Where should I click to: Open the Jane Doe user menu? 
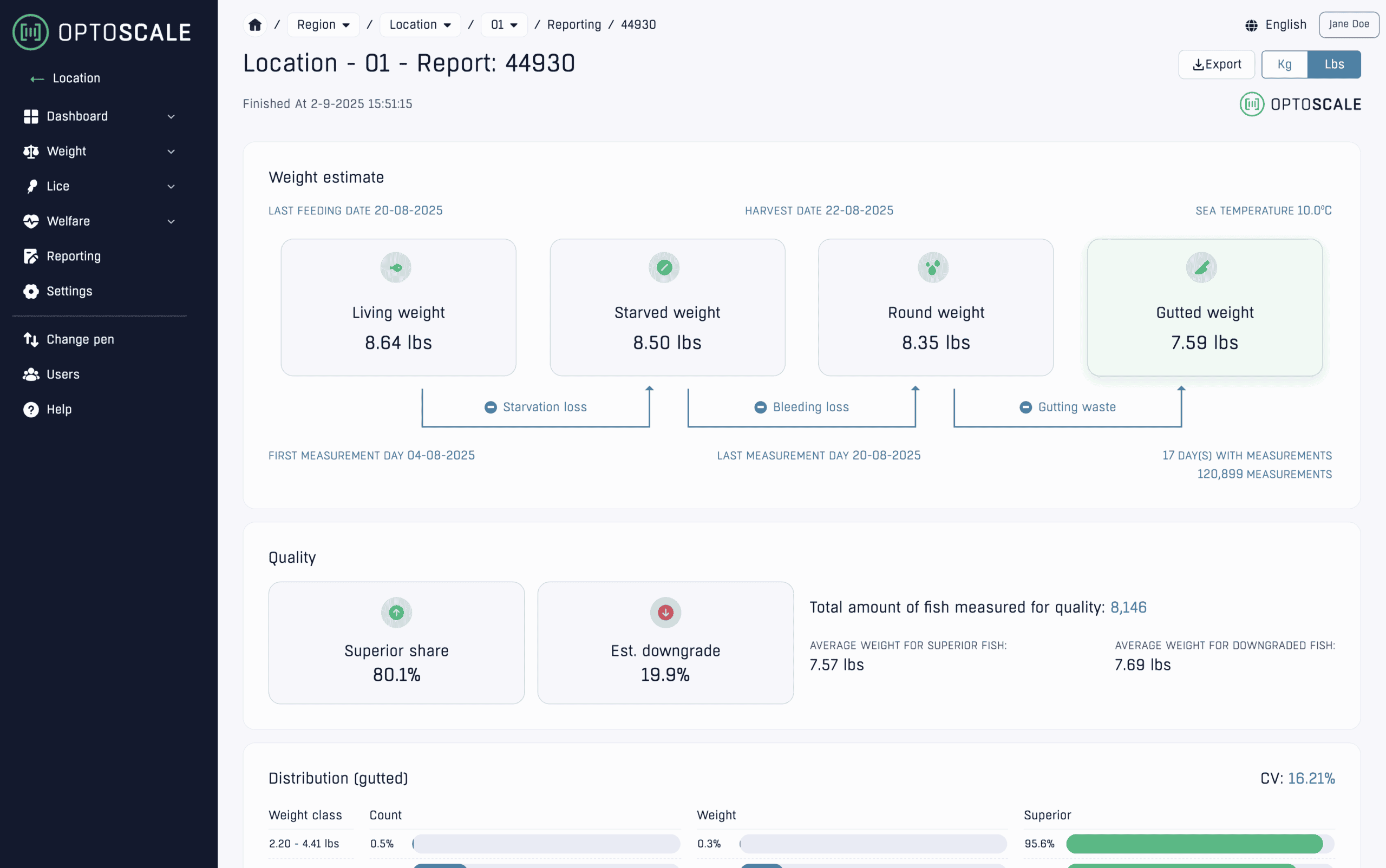(1349, 25)
